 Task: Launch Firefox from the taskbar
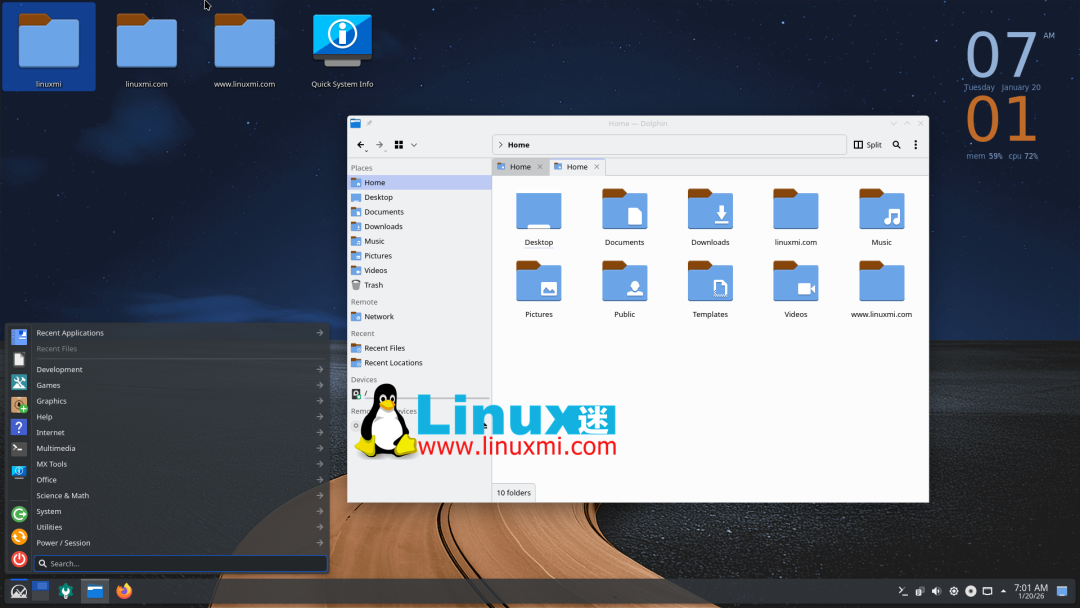124,591
